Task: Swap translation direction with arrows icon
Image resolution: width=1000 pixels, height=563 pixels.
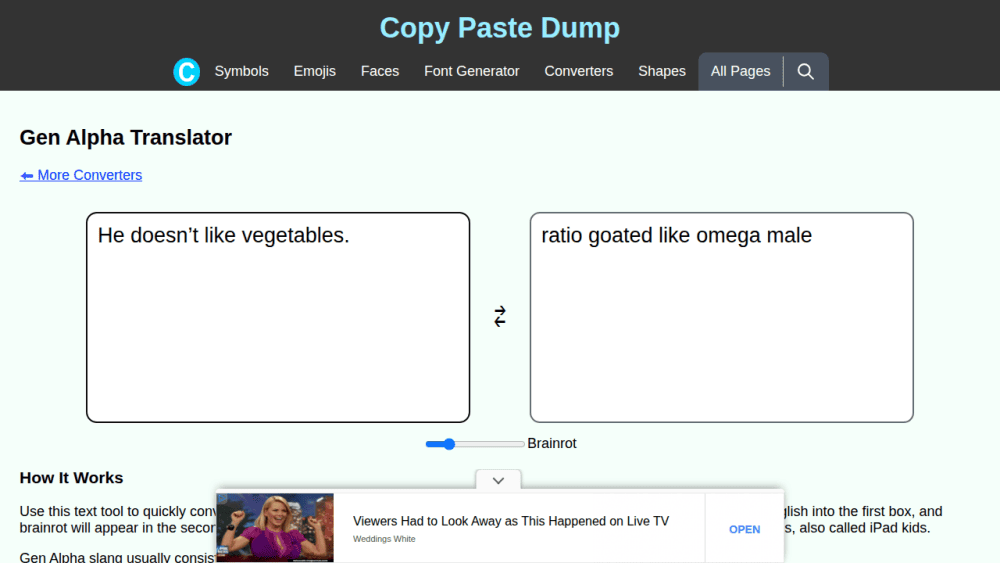Action: click(500, 316)
